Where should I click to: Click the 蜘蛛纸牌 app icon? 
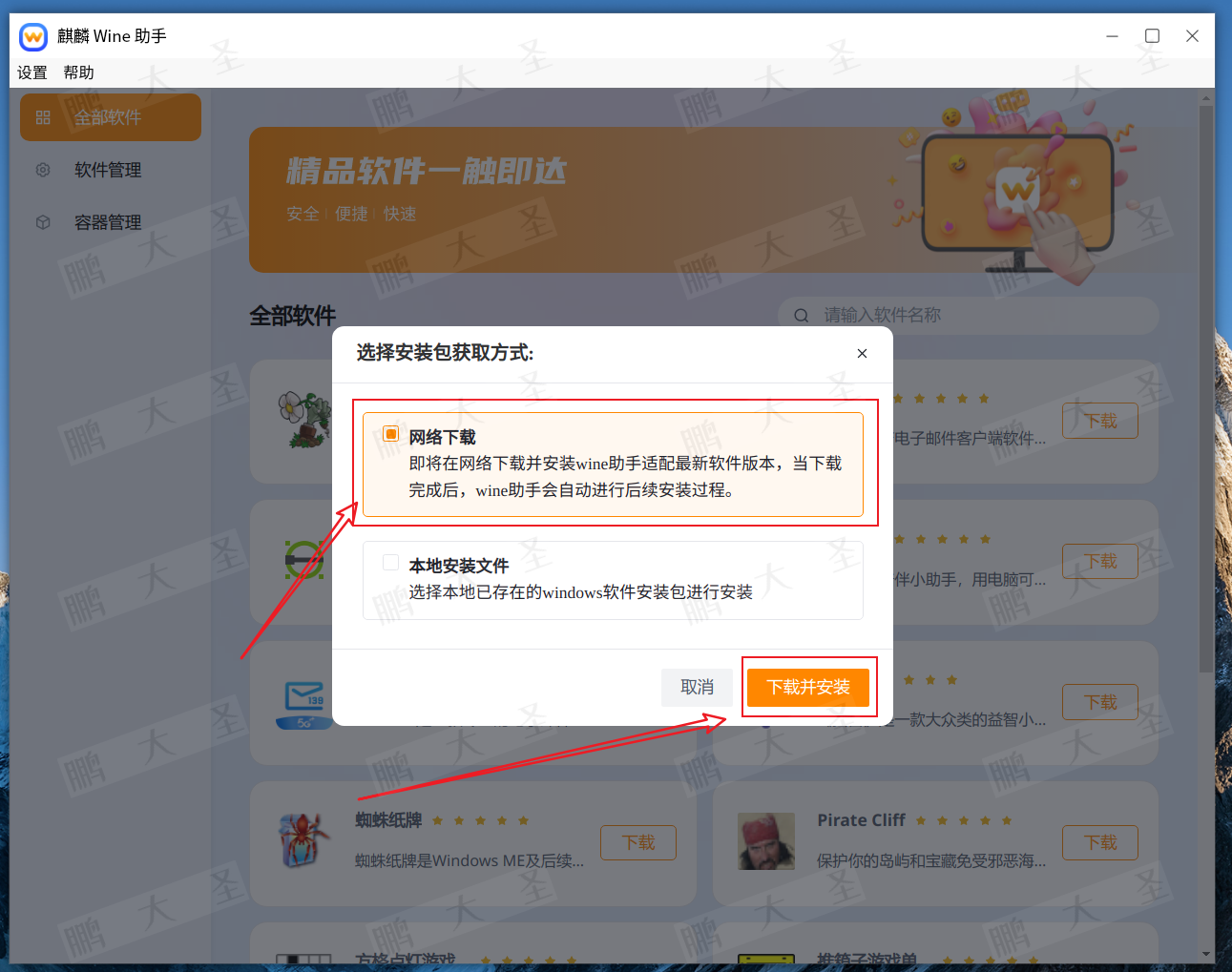(x=303, y=840)
